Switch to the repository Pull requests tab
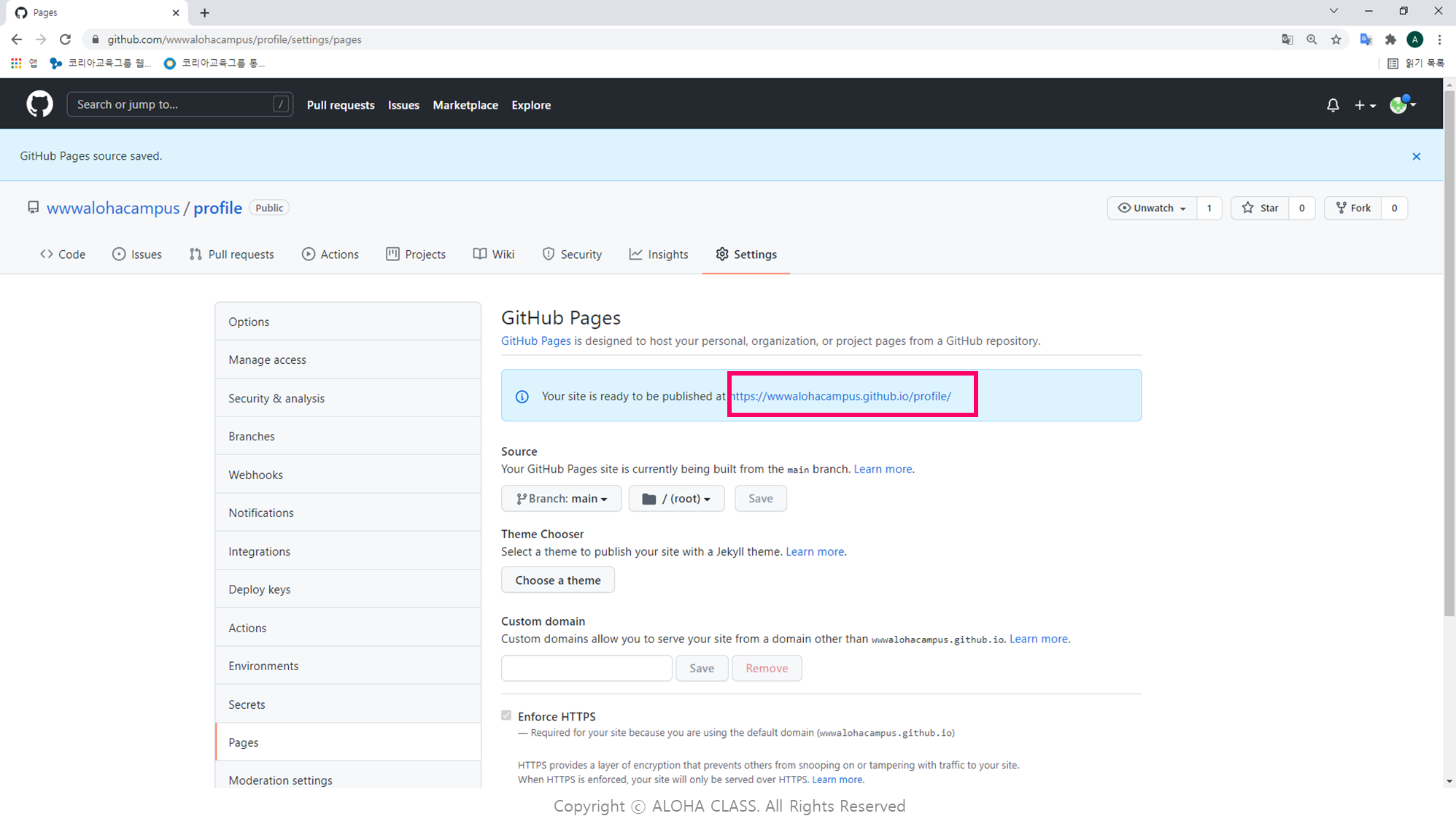 (x=231, y=254)
